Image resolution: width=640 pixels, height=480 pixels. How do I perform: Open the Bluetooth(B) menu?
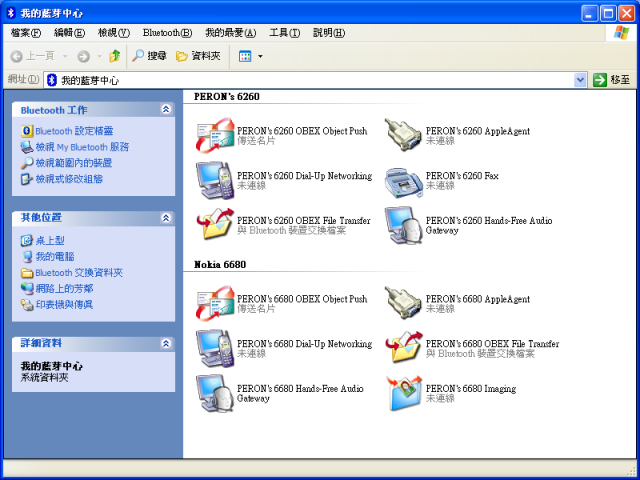167,33
